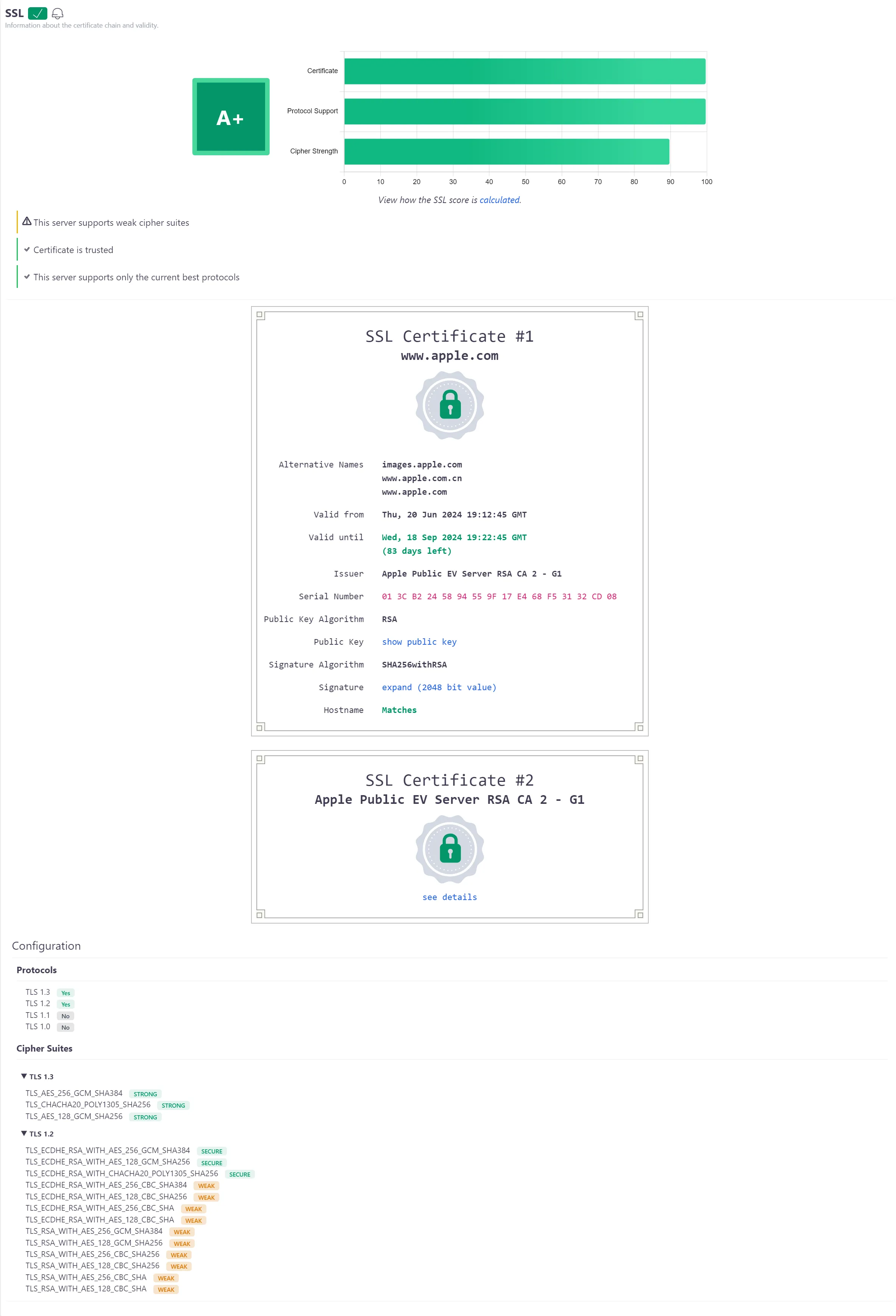Click the warning triangle next to weak cipher message

coord(27,222)
